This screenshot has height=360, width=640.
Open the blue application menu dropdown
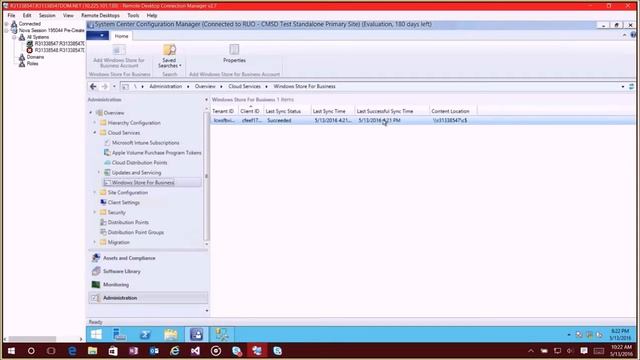tap(98, 36)
